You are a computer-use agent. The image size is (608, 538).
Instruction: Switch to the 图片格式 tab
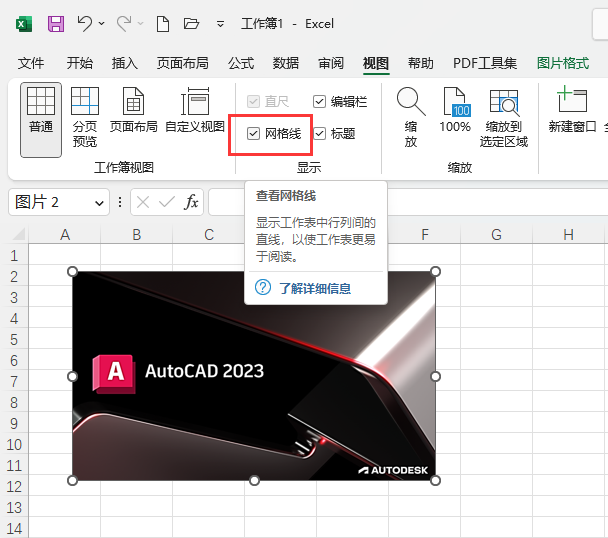pos(563,63)
